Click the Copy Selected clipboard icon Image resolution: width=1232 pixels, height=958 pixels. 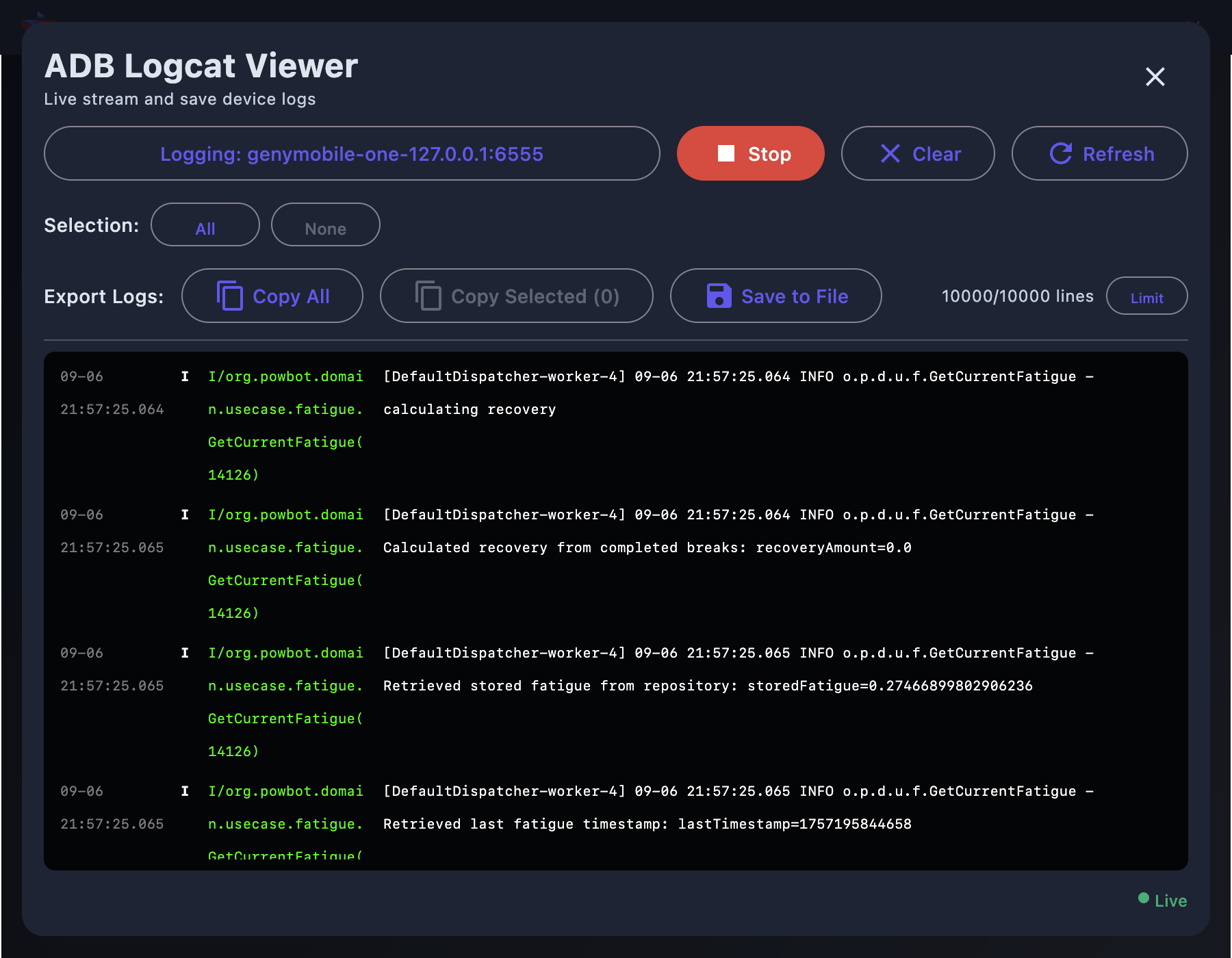(x=428, y=296)
